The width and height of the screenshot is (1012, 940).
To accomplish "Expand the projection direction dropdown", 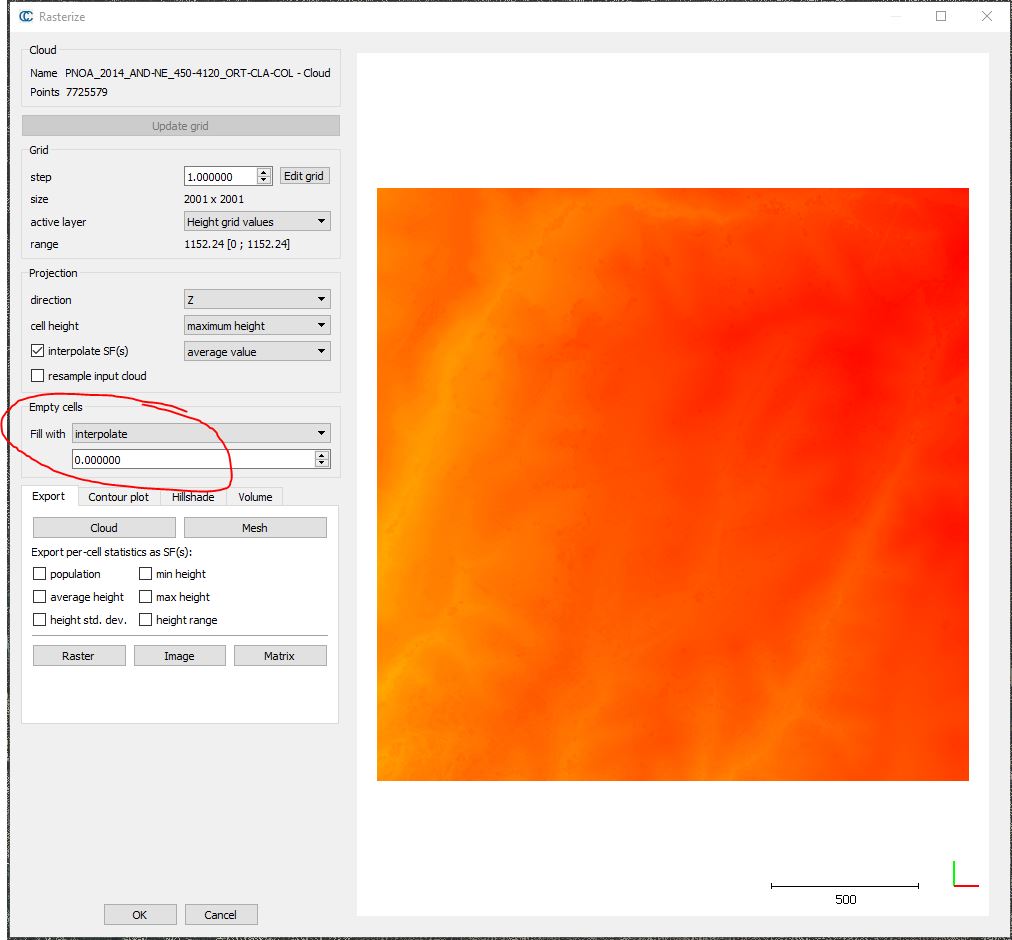I will (257, 299).
